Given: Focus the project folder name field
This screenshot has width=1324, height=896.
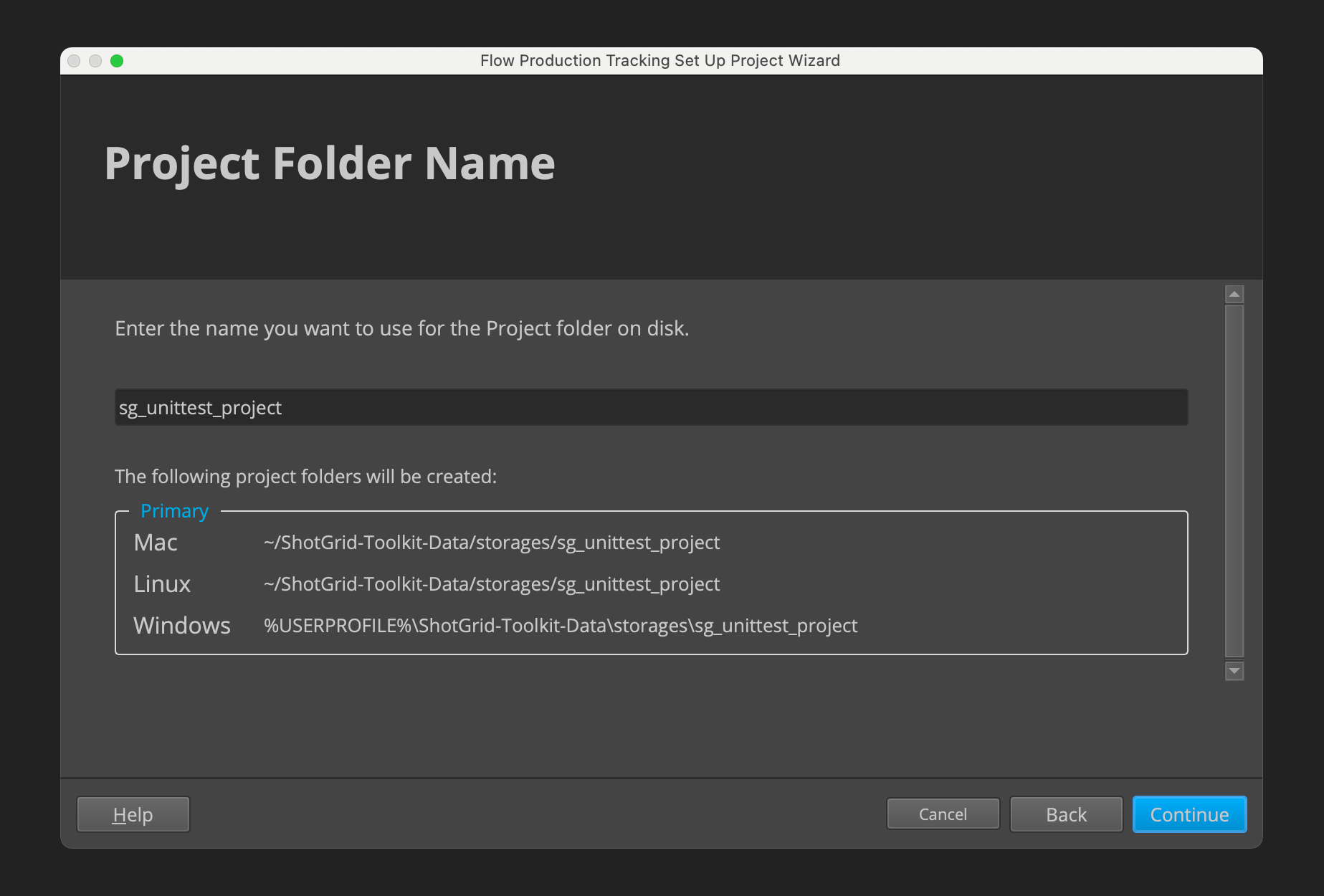Looking at the screenshot, I should point(651,407).
